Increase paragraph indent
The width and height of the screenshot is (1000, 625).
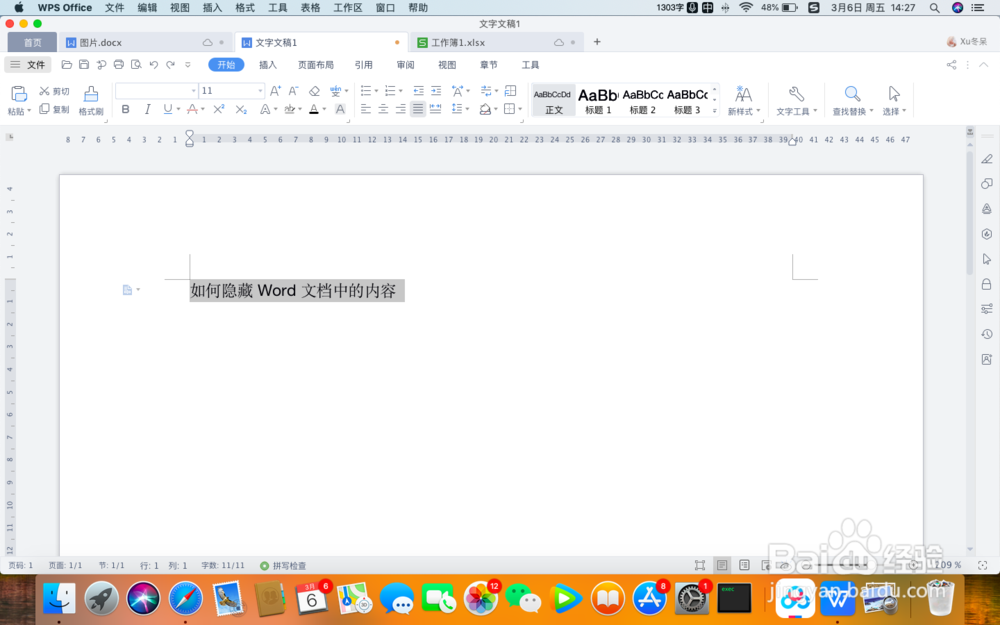[x=436, y=91]
